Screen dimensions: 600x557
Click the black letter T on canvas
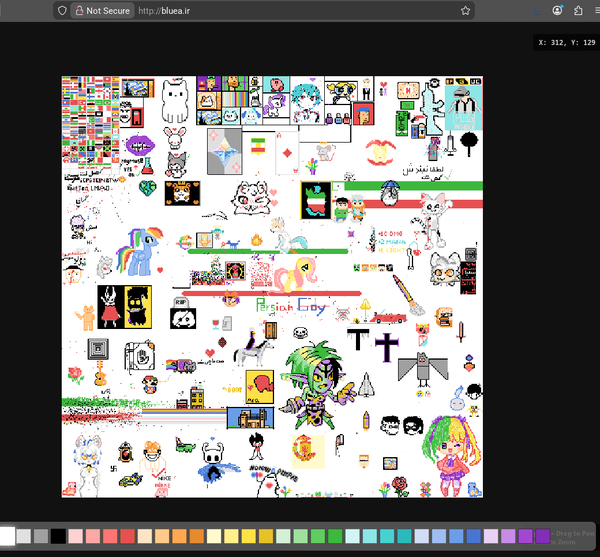(x=358, y=339)
